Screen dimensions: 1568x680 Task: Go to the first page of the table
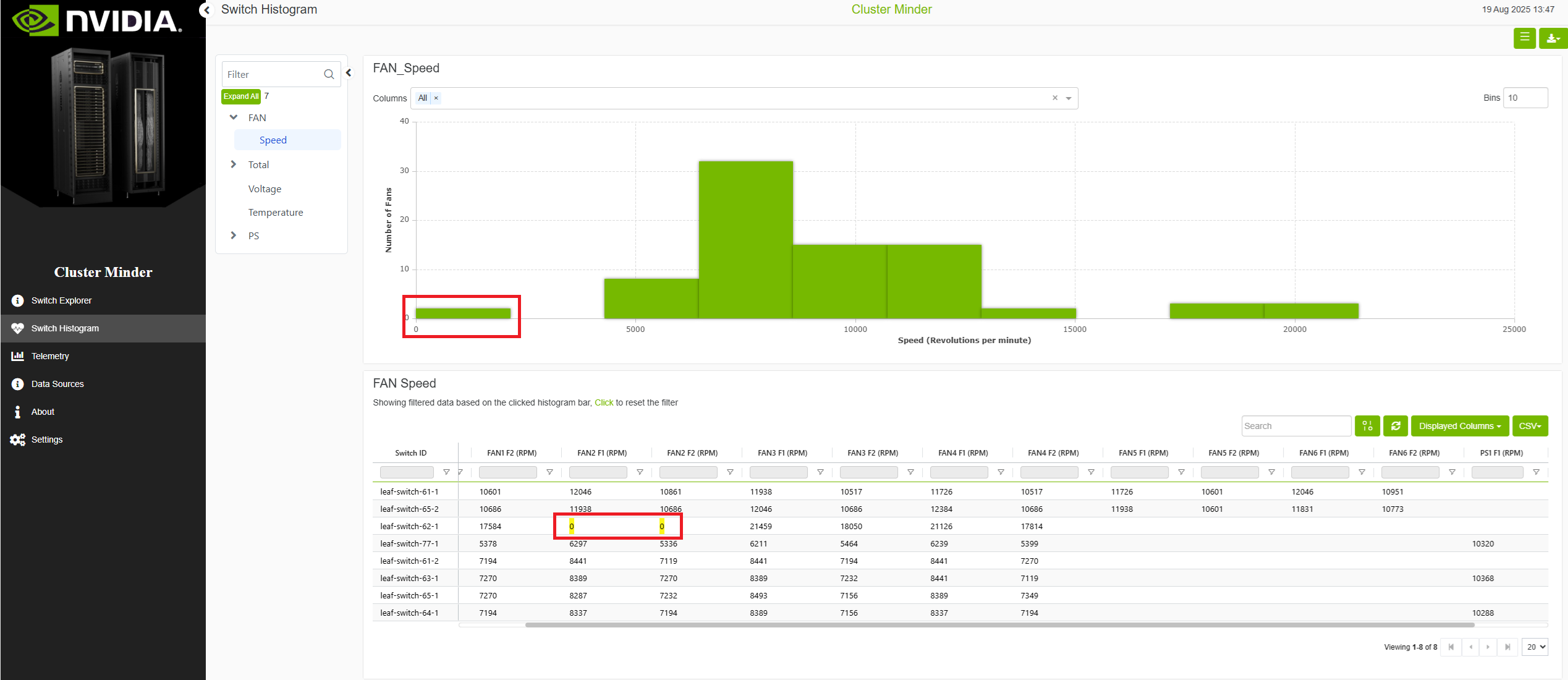(1451, 647)
